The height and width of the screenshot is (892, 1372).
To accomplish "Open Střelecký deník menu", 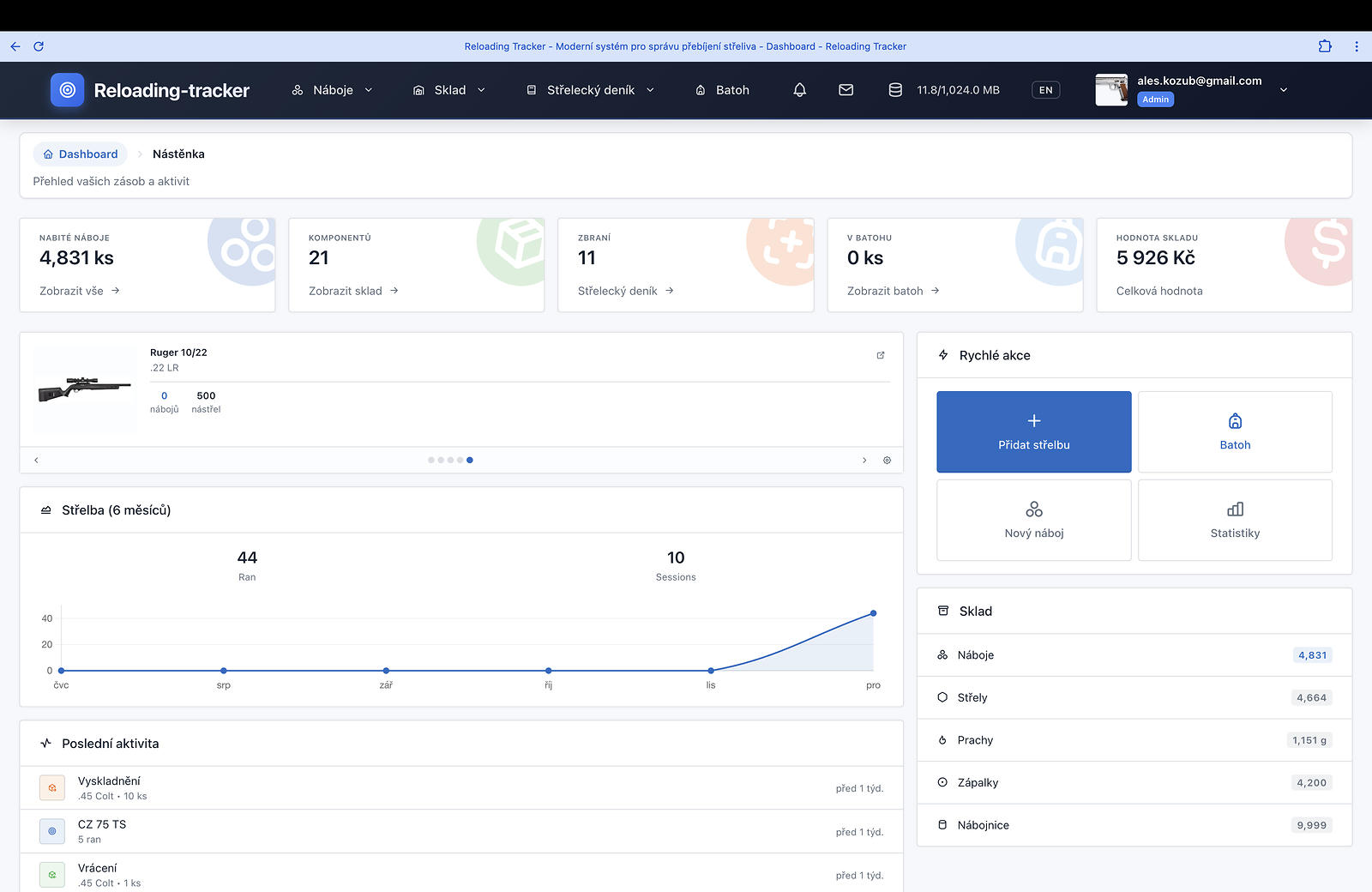I will point(590,90).
